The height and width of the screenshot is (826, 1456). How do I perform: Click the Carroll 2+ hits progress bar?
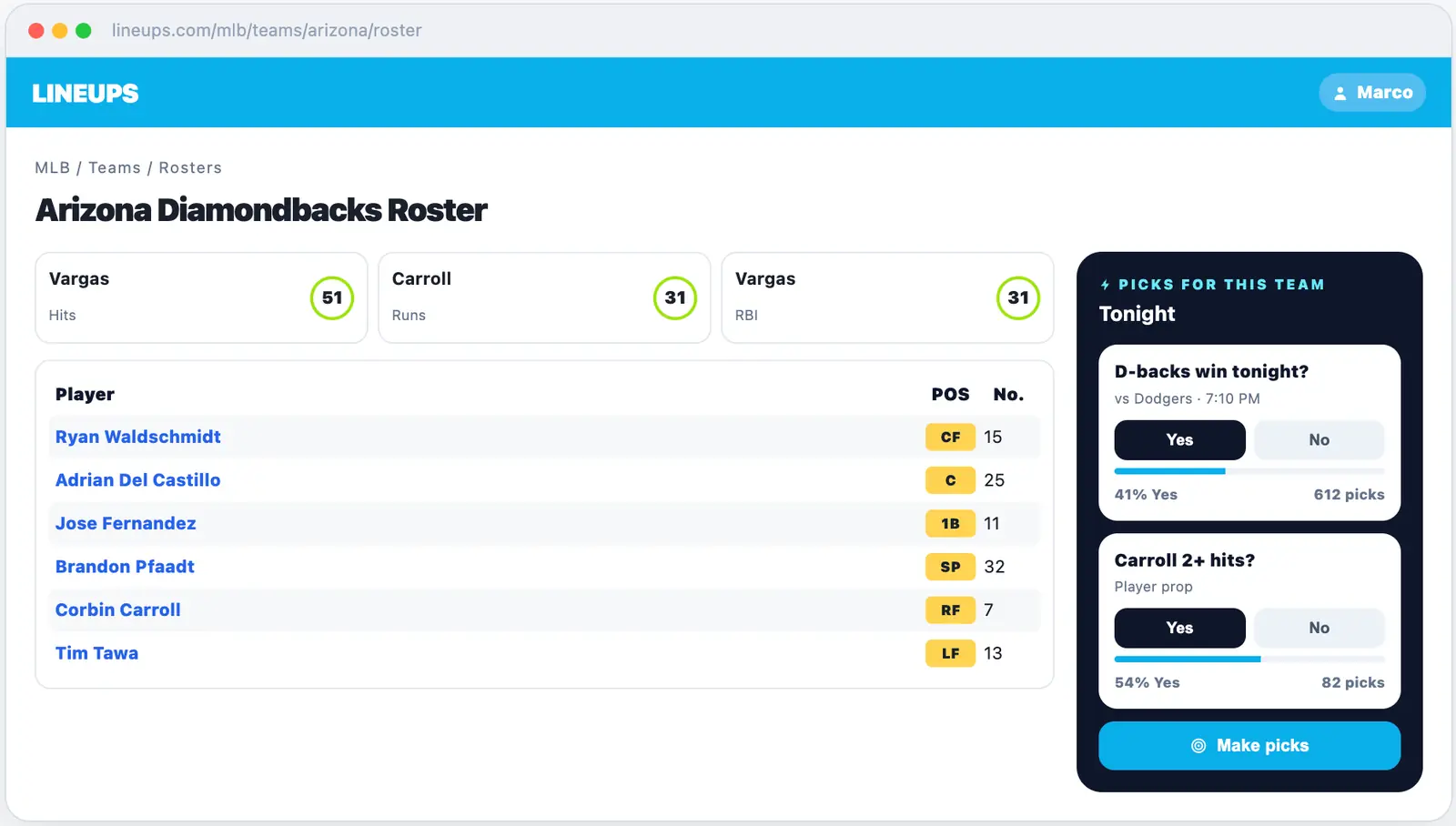tap(1249, 660)
